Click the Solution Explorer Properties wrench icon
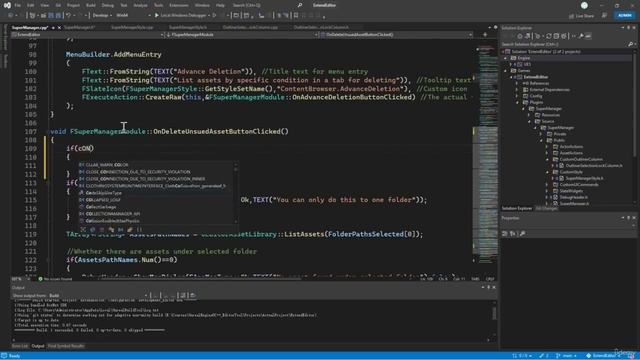Image resolution: width=640 pixels, height=360 pixels. [581, 36]
